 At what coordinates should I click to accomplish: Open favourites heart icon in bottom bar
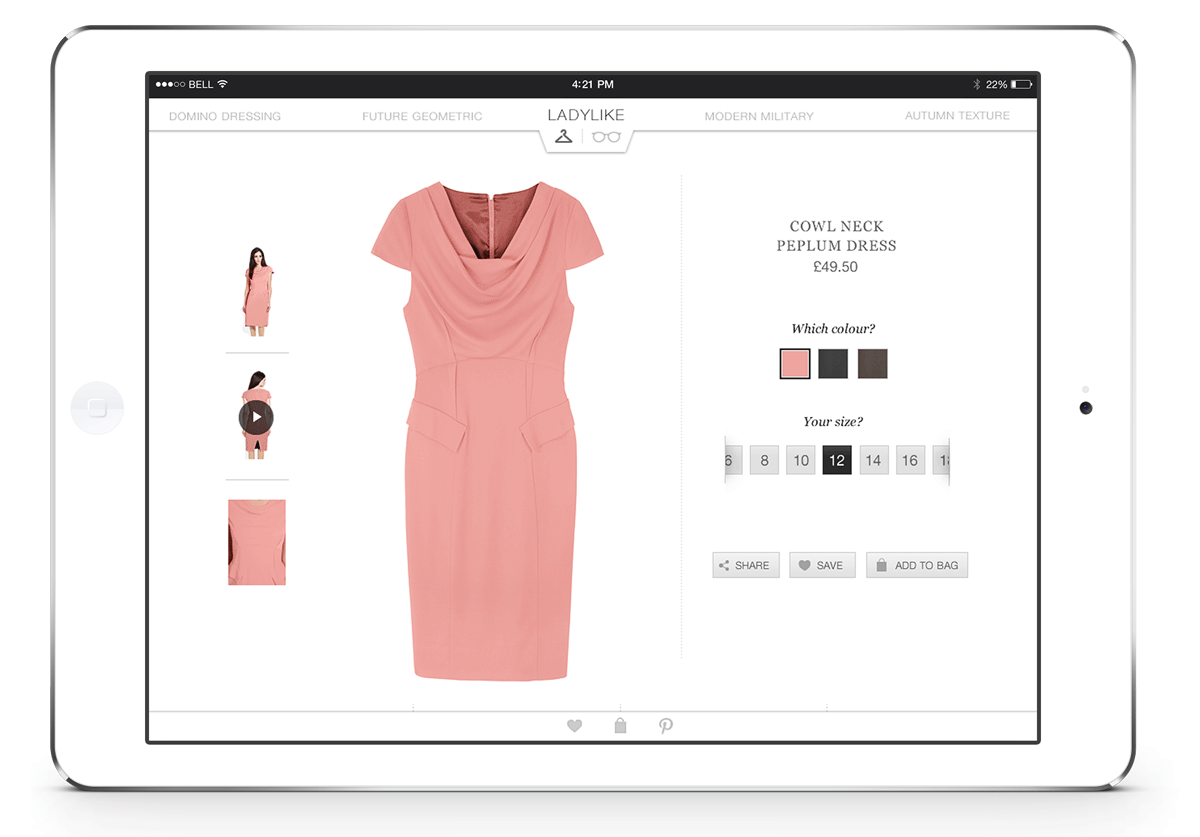point(574,726)
